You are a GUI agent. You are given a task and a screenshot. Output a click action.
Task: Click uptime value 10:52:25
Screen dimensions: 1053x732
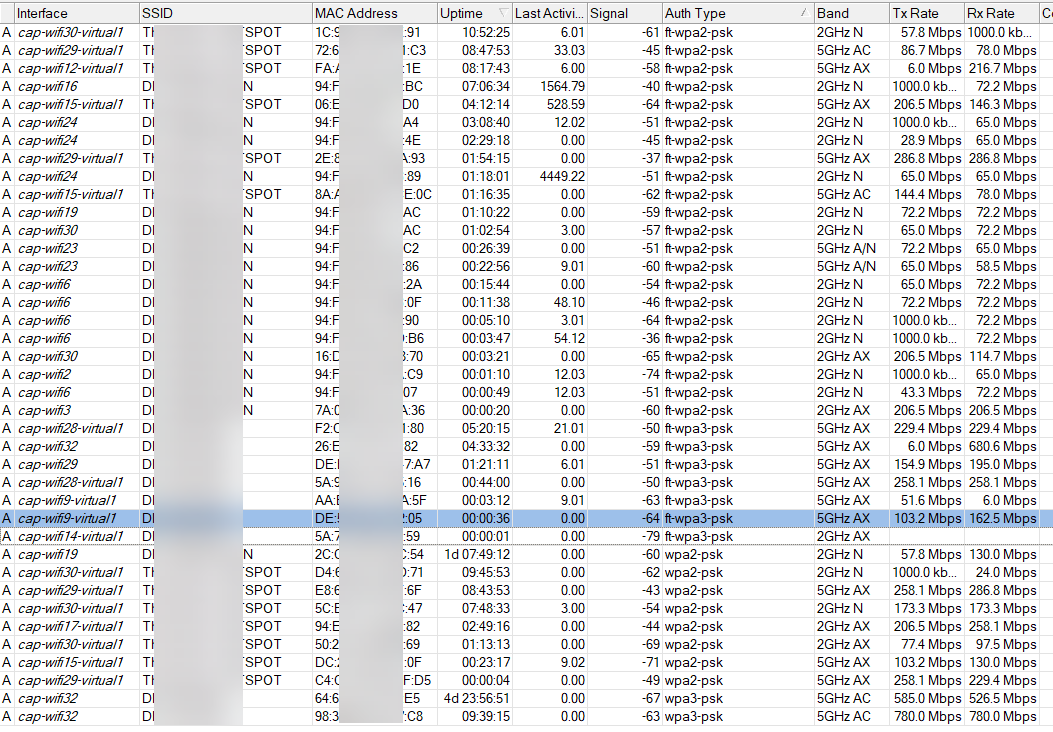click(x=486, y=32)
